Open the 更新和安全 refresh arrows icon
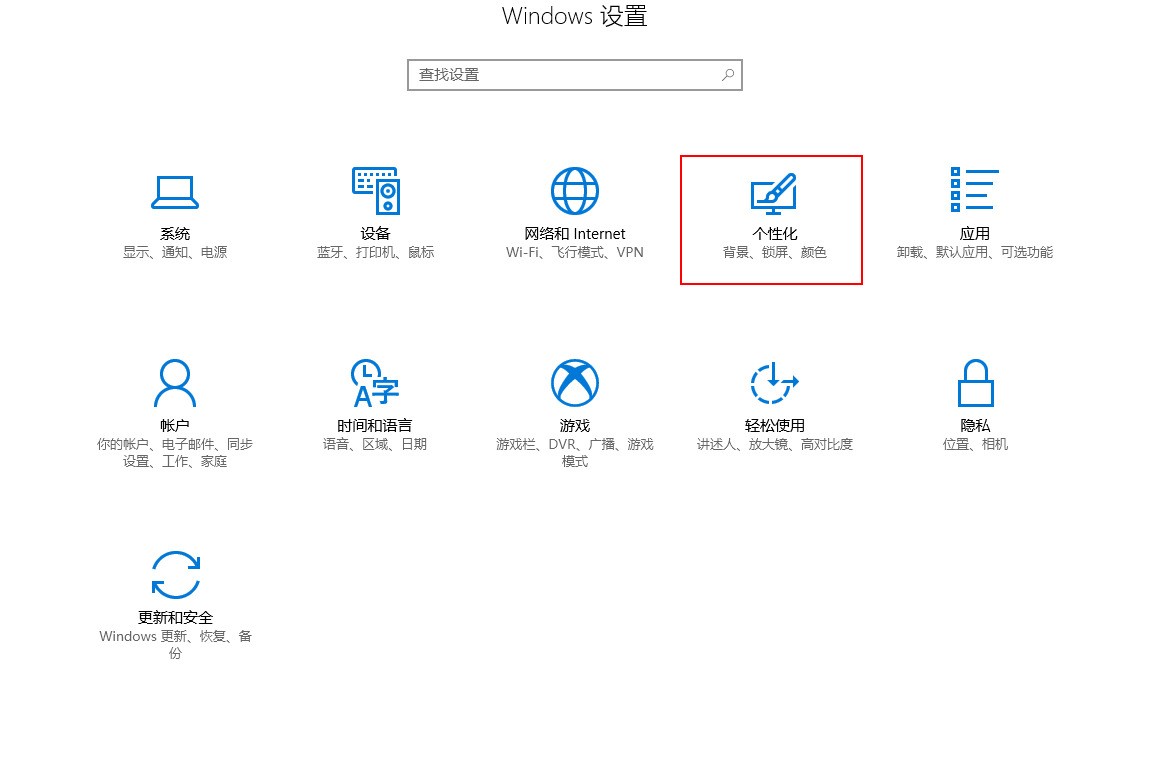This screenshot has height=776, width=1156. point(175,575)
